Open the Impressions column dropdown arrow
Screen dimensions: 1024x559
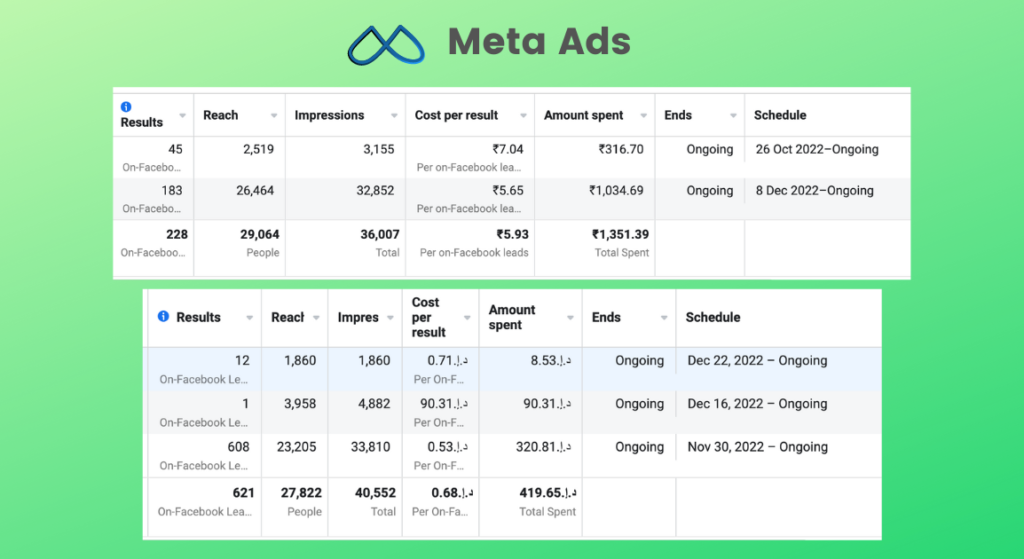(394, 116)
